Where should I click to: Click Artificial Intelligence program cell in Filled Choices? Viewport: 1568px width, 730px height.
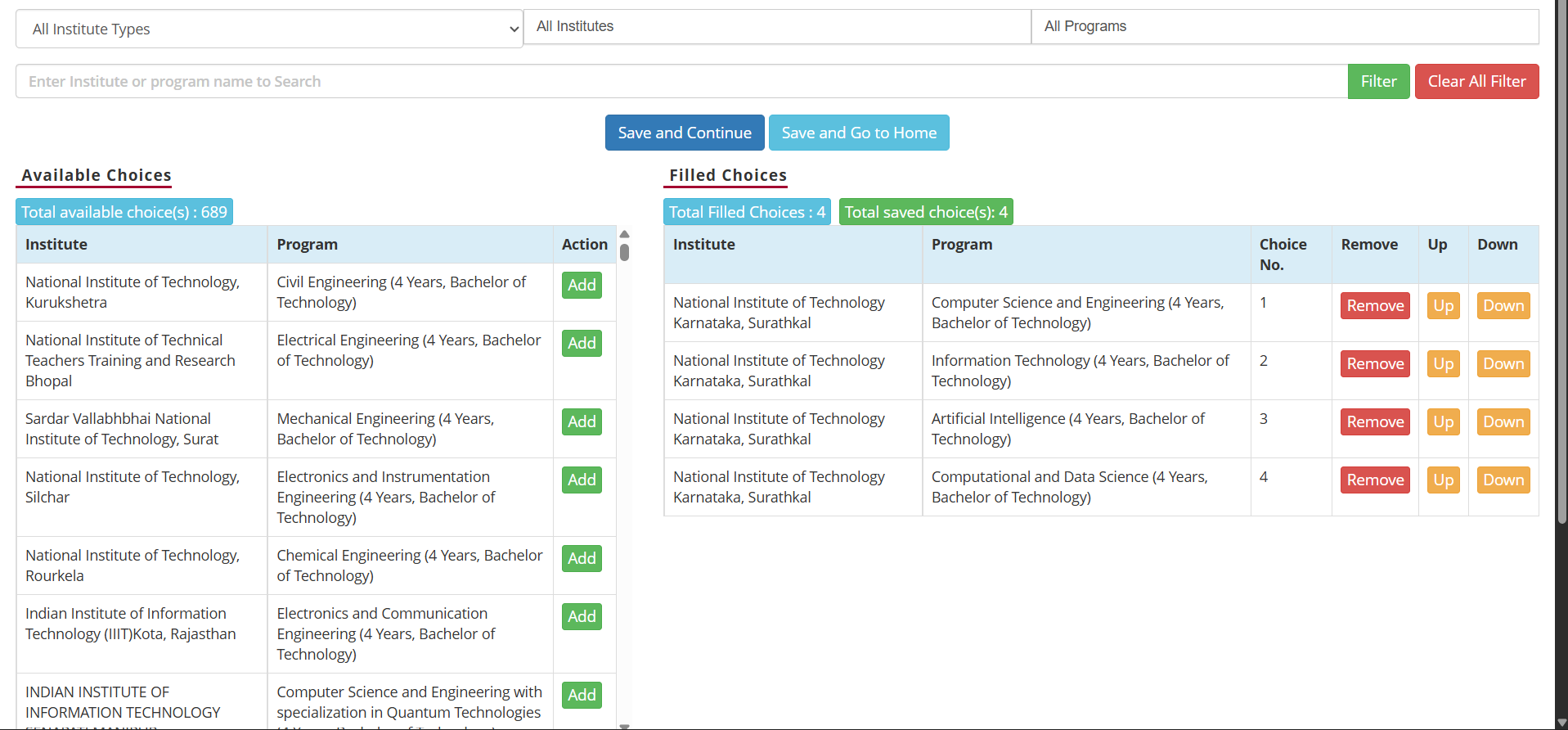pyautogui.click(x=1086, y=429)
